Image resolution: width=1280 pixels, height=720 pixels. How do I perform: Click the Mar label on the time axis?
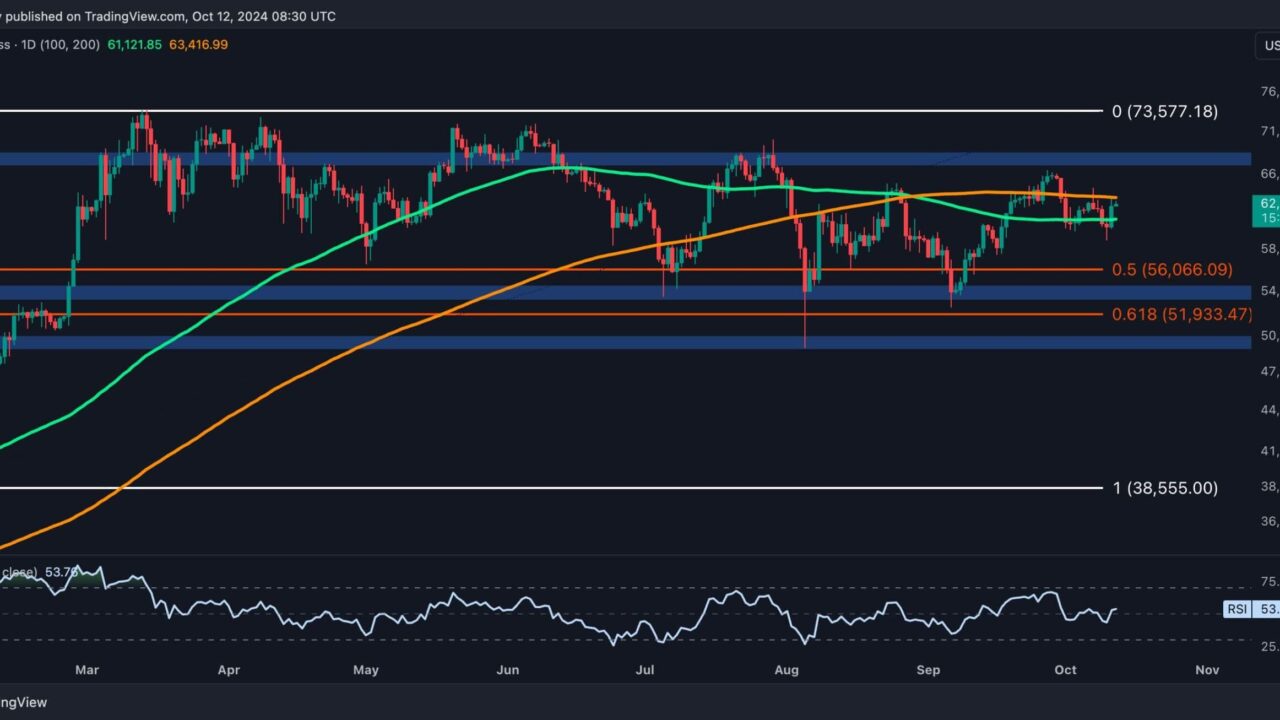(x=88, y=670)
